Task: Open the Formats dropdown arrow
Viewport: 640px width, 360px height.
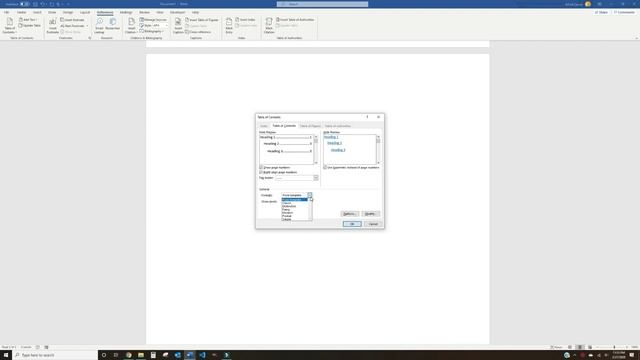Action: pyautogui.click(x=310, y=195)
